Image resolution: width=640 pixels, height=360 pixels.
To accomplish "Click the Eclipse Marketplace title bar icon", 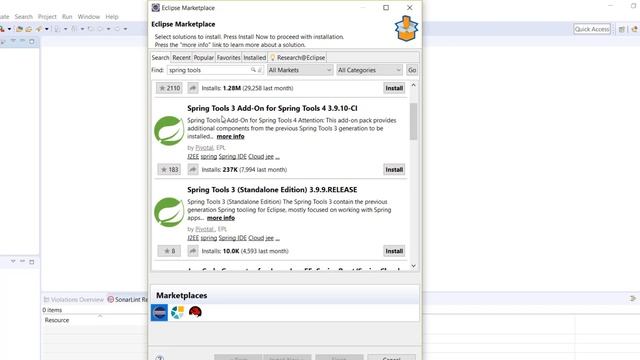I will point(156,8).
